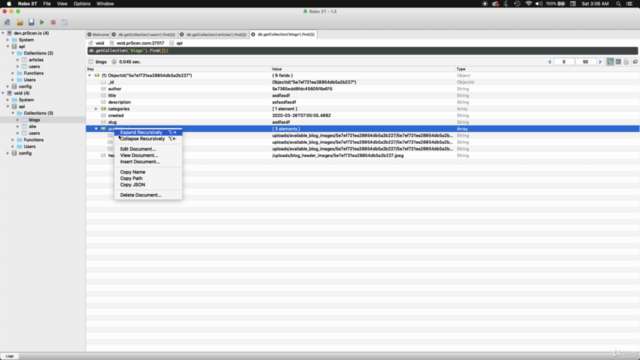Open the volume control menu bar icon
This screenshot has height=360, width=640.
pos(539,4)
